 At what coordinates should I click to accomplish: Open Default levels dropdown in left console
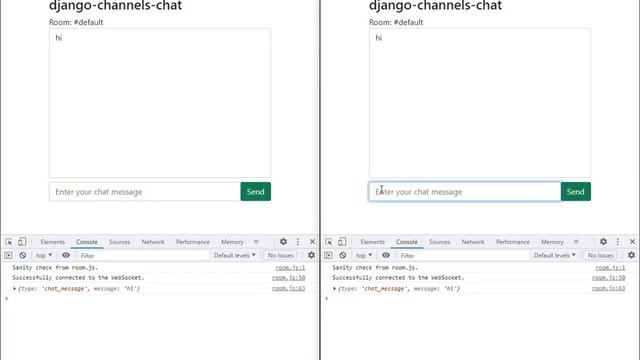[235, 256]
